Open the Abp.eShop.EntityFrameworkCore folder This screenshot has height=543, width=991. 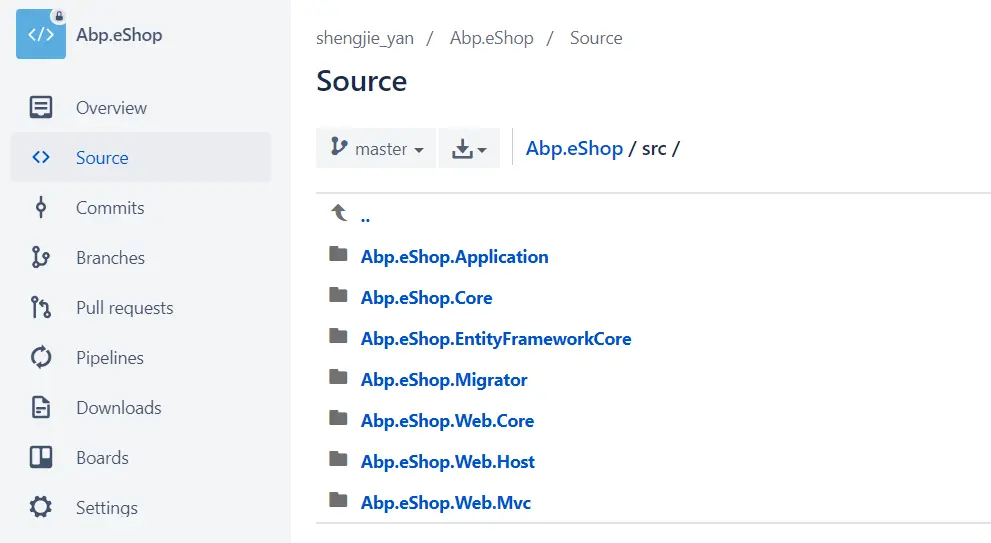point(495,338)
